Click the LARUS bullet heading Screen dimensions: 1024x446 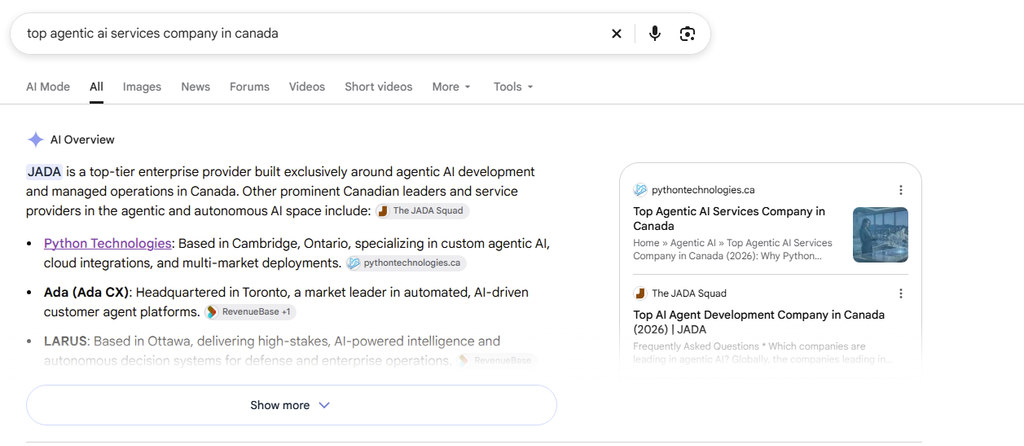pyautogui.click(x=66, y=341)
